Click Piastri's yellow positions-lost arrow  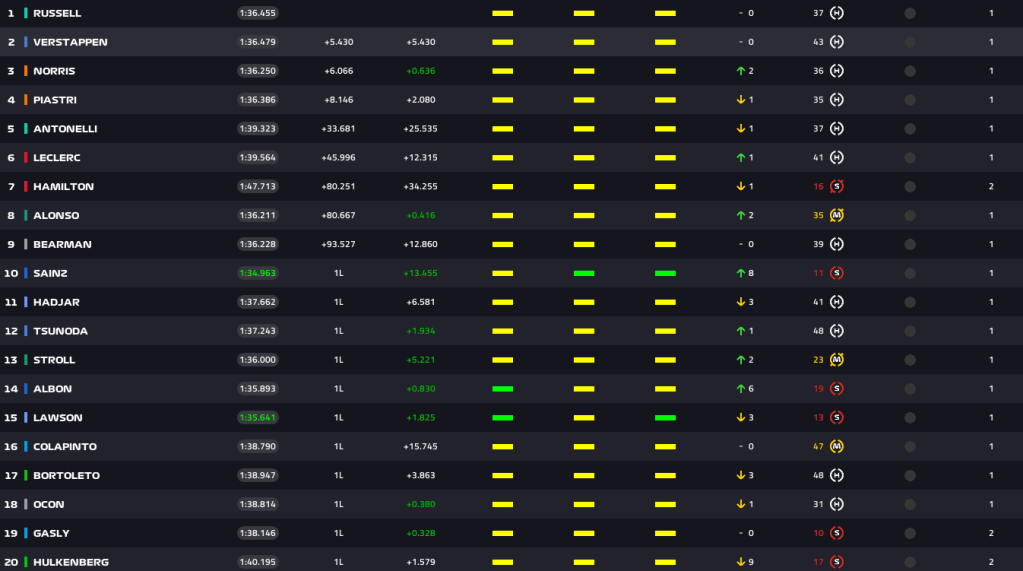pyautogui.click(x=741, y=100)
